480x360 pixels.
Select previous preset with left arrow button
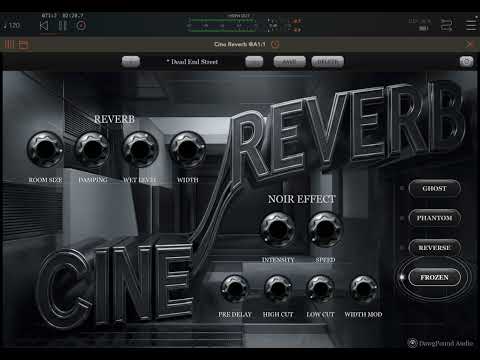coord(131,62)
